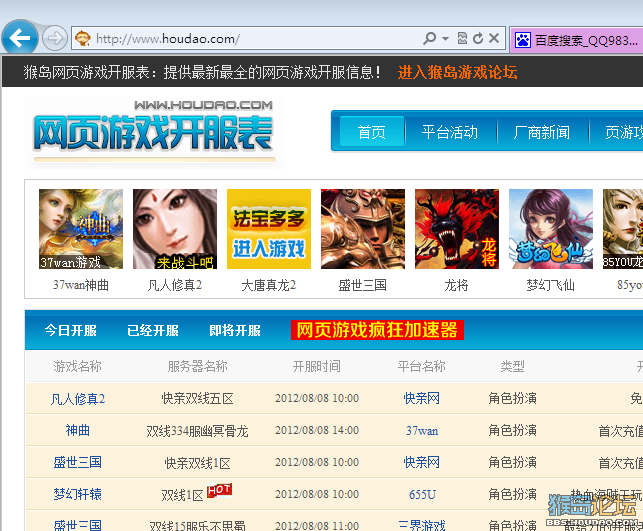
Task: Click the 2012/08/08 14:00 time cell
Action: click(x=317, y=430)
